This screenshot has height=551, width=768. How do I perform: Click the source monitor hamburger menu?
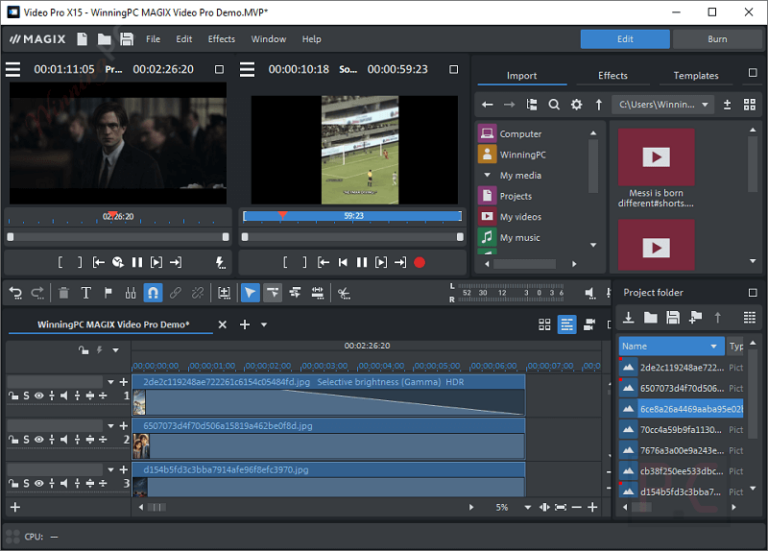click(x=247, y=69)
